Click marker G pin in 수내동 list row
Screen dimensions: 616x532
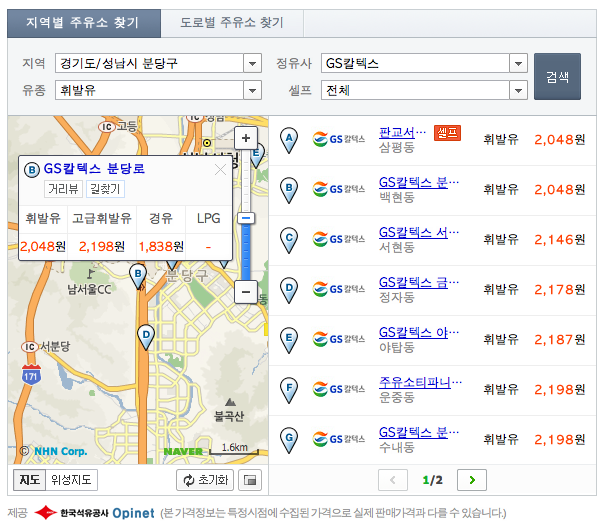tap(289, 440)
